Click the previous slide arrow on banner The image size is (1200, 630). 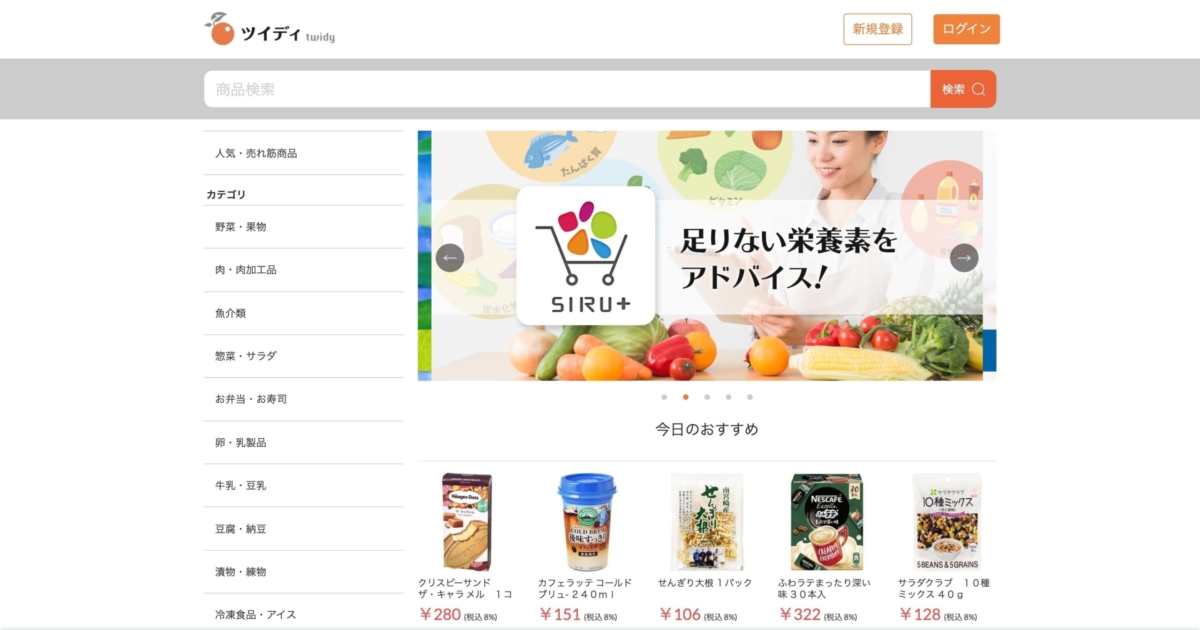450,258
